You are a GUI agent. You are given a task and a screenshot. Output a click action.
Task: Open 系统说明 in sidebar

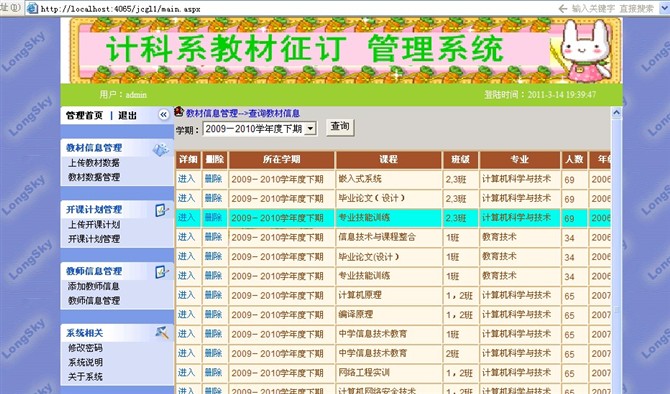click(85, 362)
